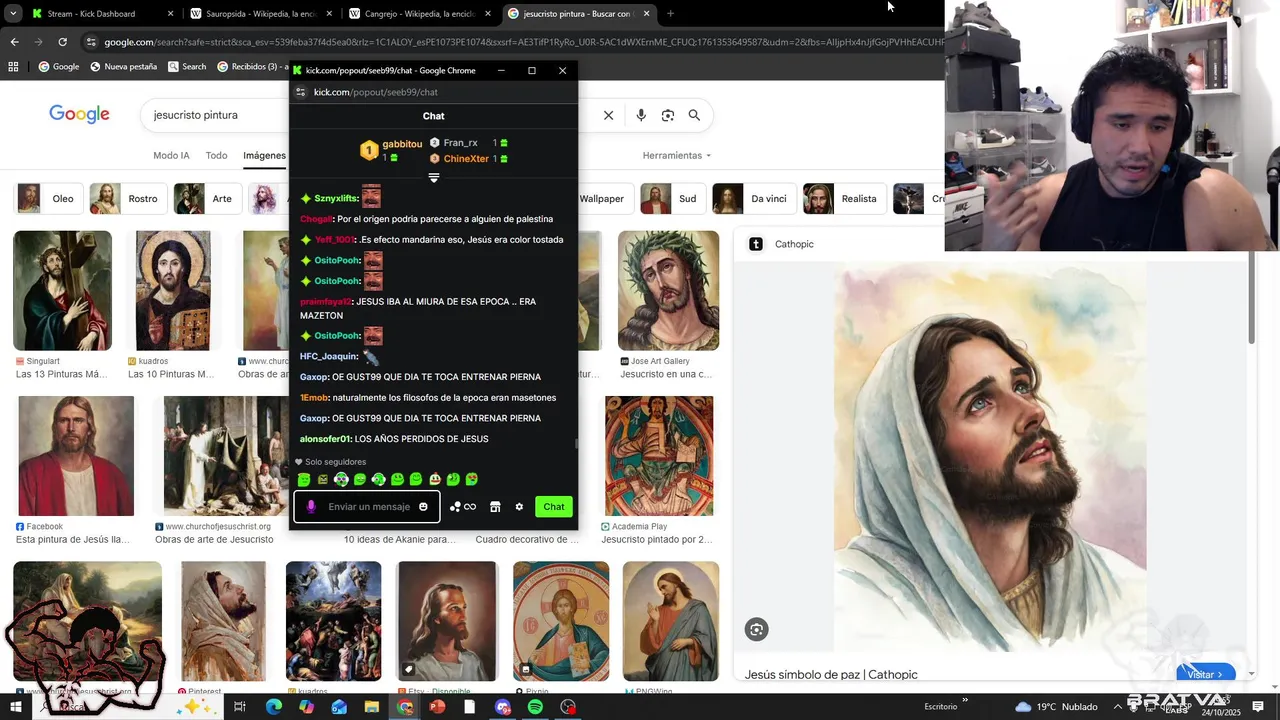Click the Google logo
The image size is (1280, 720).
[x=79, y=114]
